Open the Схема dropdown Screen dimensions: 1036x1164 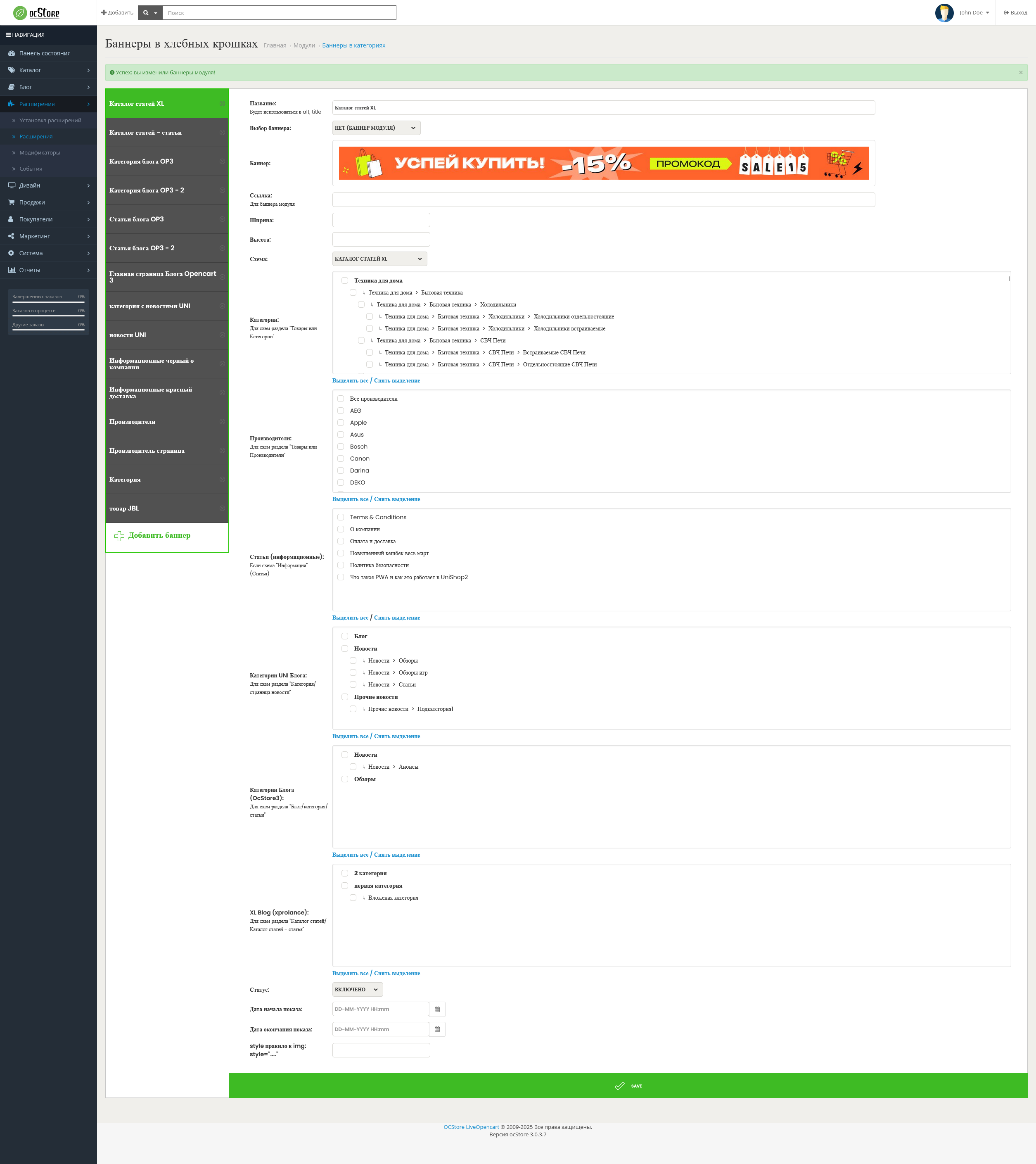(x=379, y=259)
